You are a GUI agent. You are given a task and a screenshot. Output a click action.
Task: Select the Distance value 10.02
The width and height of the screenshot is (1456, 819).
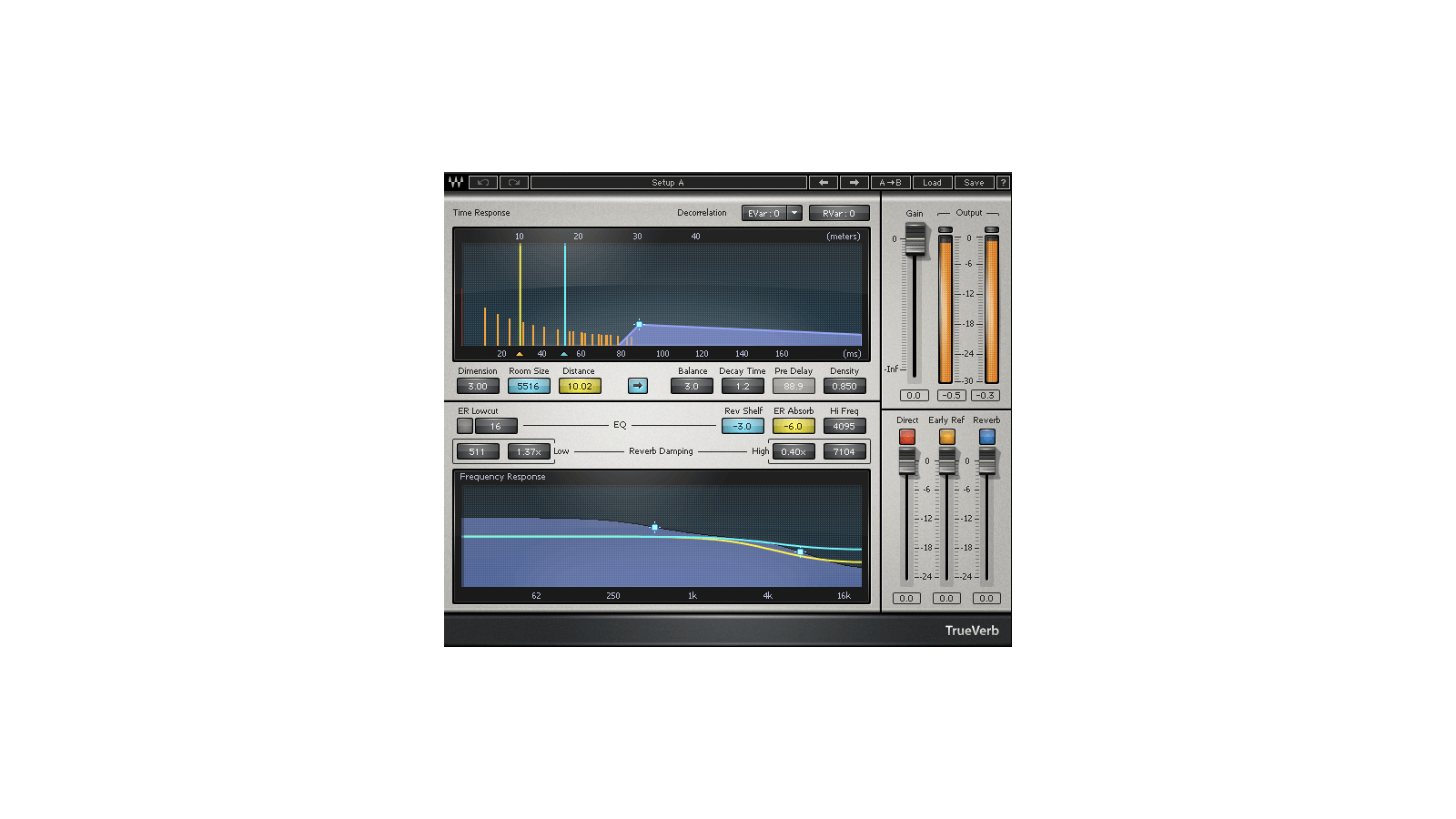tap(580, 386)
